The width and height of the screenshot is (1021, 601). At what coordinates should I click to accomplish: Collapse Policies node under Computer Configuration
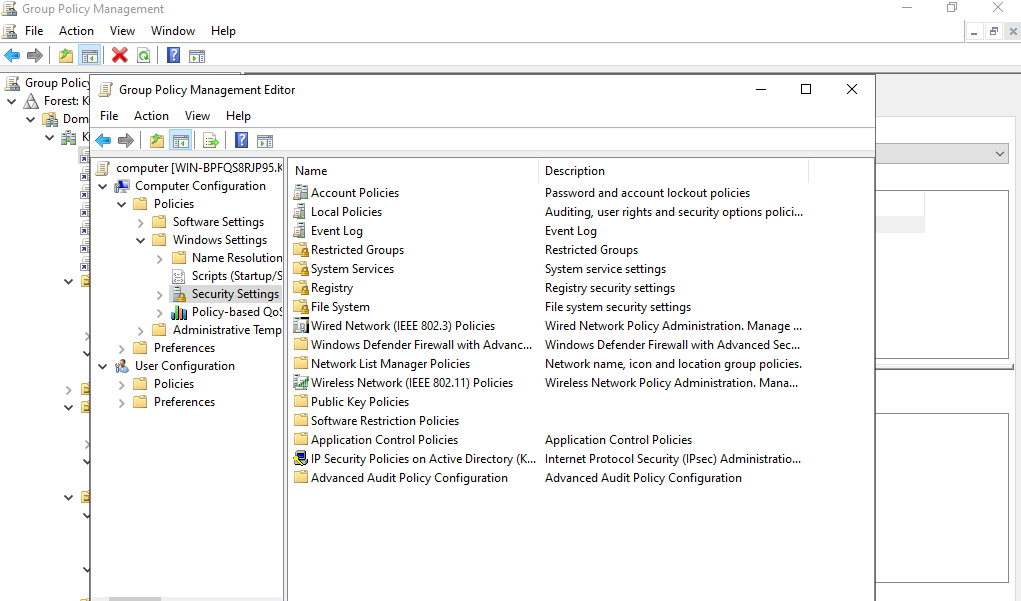[x=122, y=204]
